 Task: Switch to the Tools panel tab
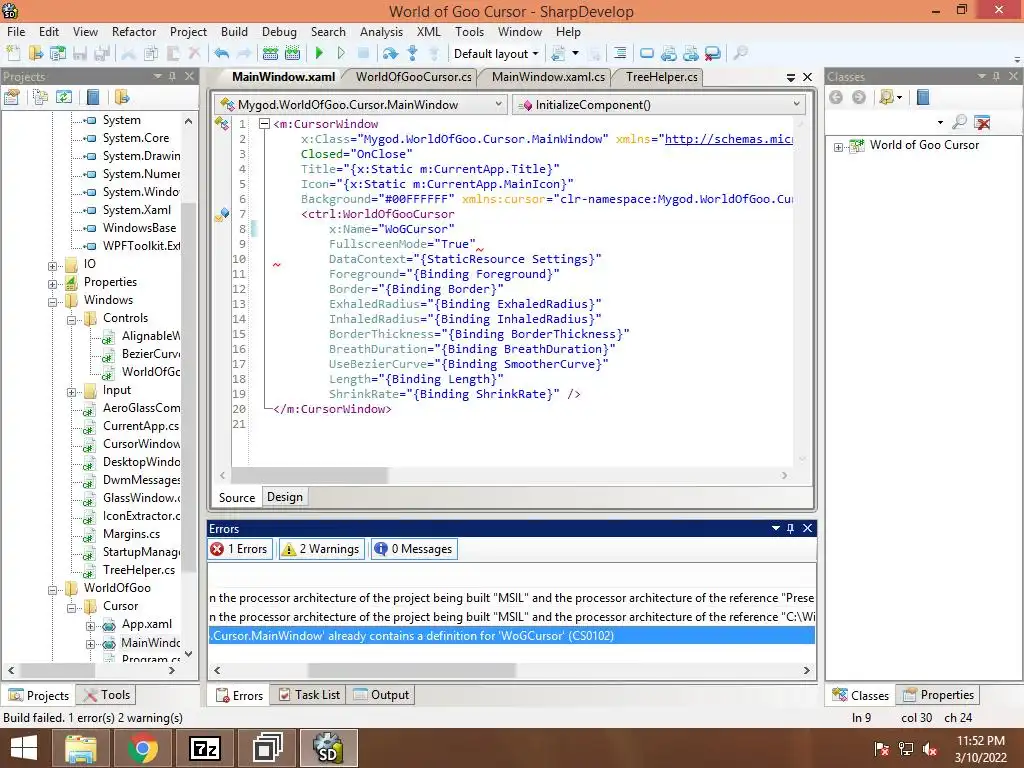[x=107, y=695]
